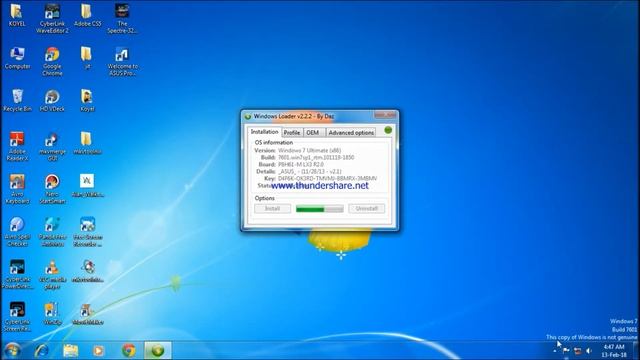Launch the Google Chrome desktop shortcut
Viewport: 640px width, 360px height.
coord(52,61)
